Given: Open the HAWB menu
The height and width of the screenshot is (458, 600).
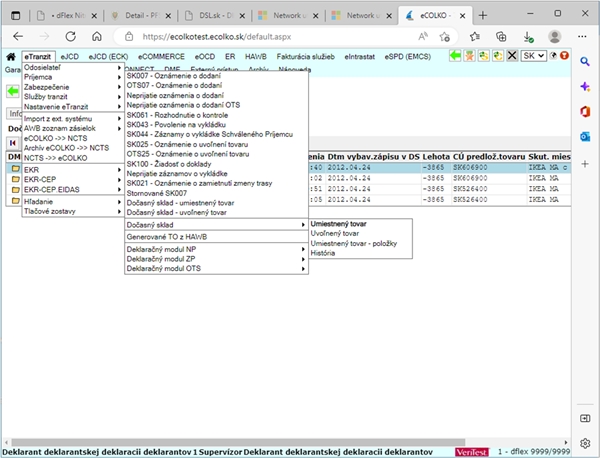Looking at the screenshot, I should (x=256, y=57).
